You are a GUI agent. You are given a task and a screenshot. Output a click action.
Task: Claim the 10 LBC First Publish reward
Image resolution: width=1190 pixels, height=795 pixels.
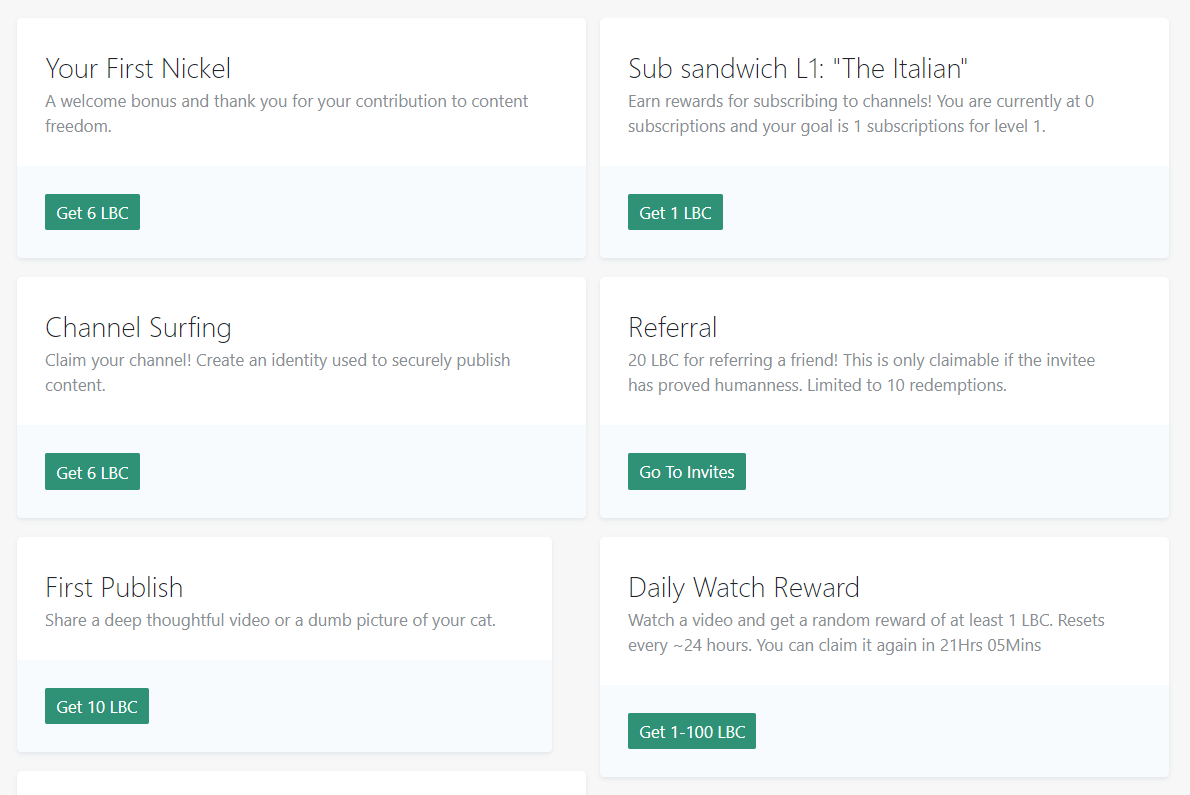[96, 705]
